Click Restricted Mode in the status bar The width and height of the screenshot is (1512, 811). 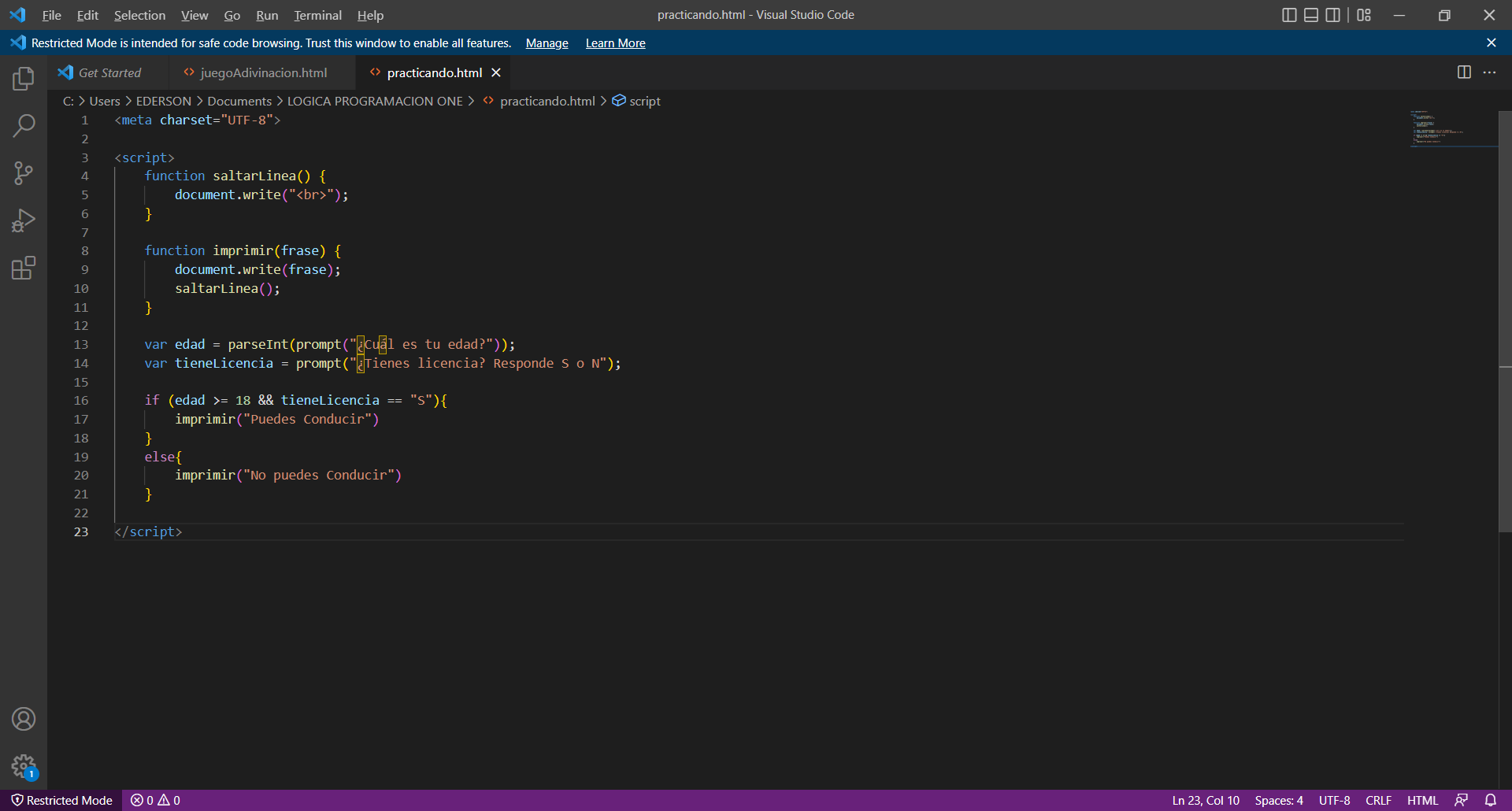click(61, 800)
